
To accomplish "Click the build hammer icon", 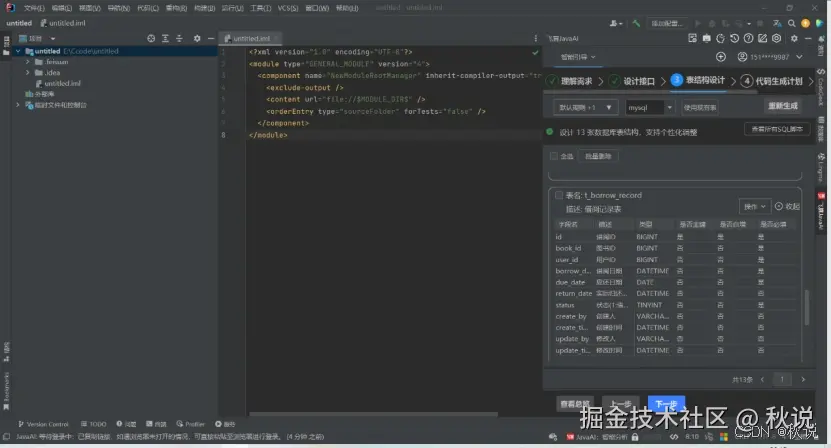I will pos(636,23).
